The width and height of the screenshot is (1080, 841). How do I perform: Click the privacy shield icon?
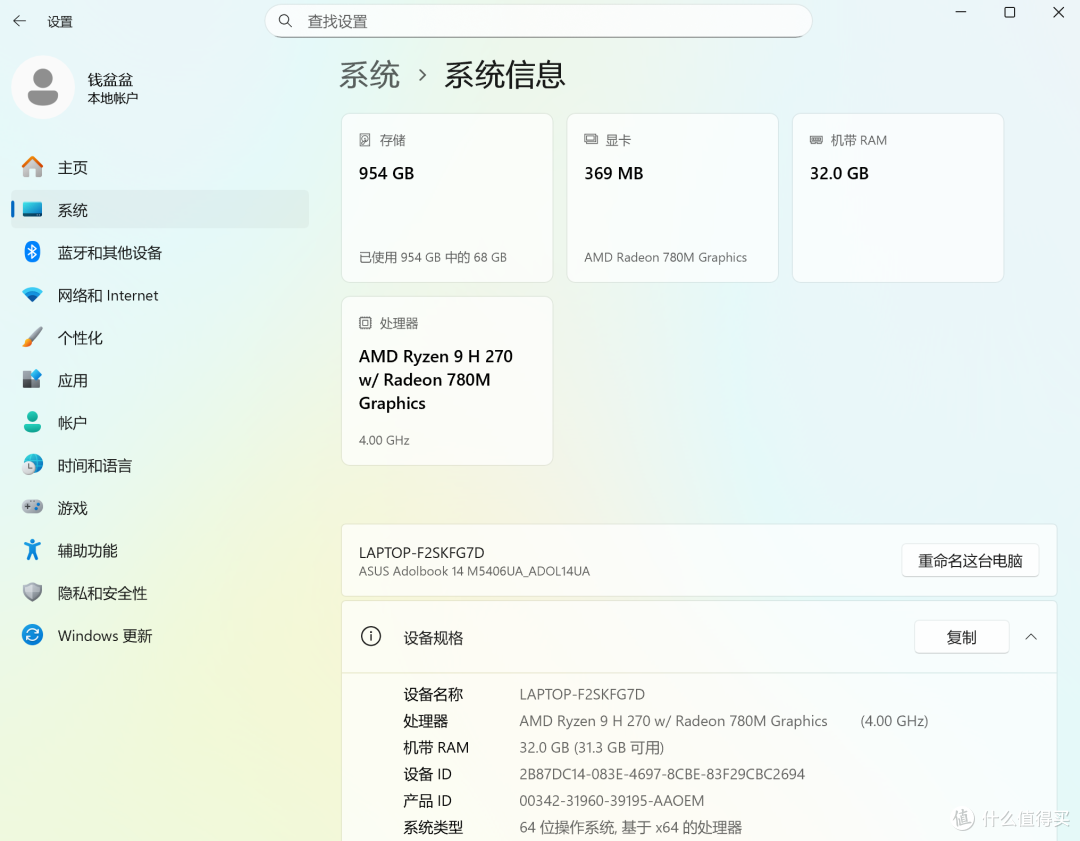[x=32, y=592]
